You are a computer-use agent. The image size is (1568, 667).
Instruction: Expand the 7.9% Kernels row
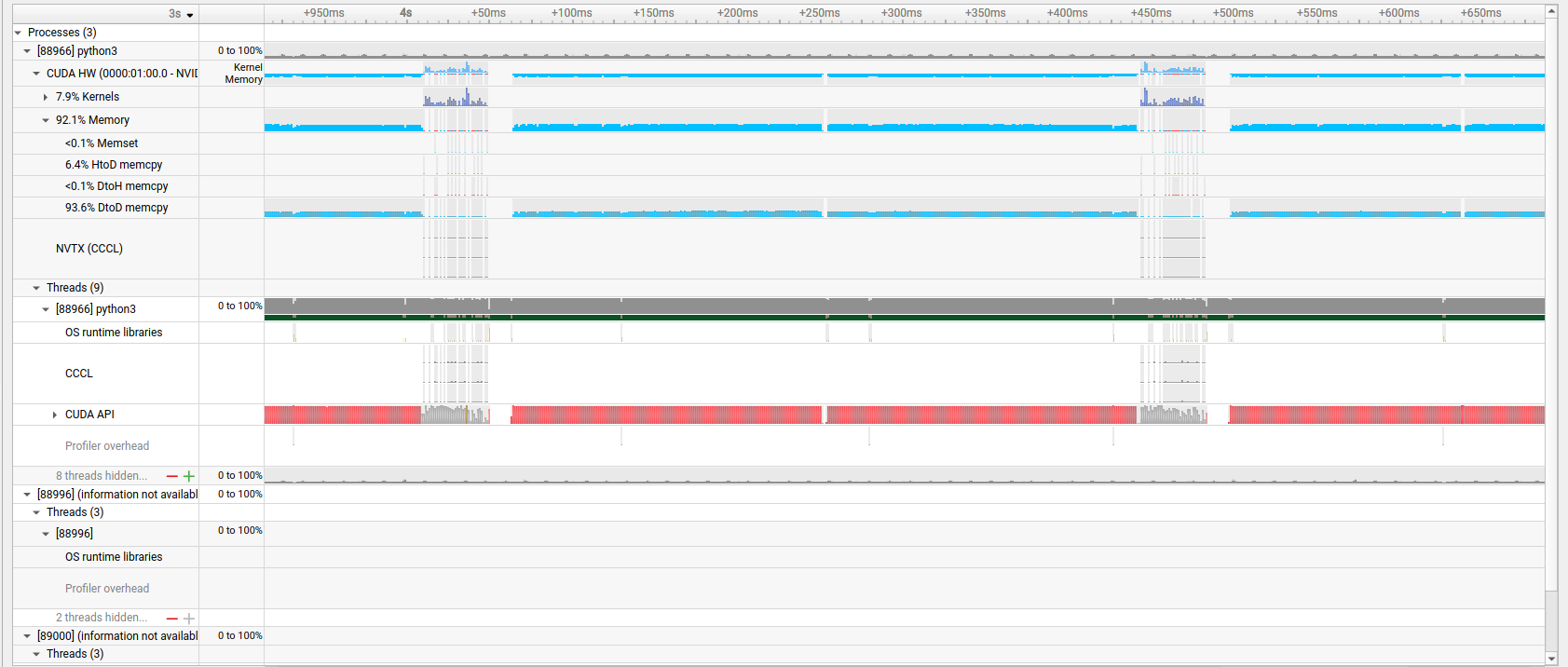(46, 97)
